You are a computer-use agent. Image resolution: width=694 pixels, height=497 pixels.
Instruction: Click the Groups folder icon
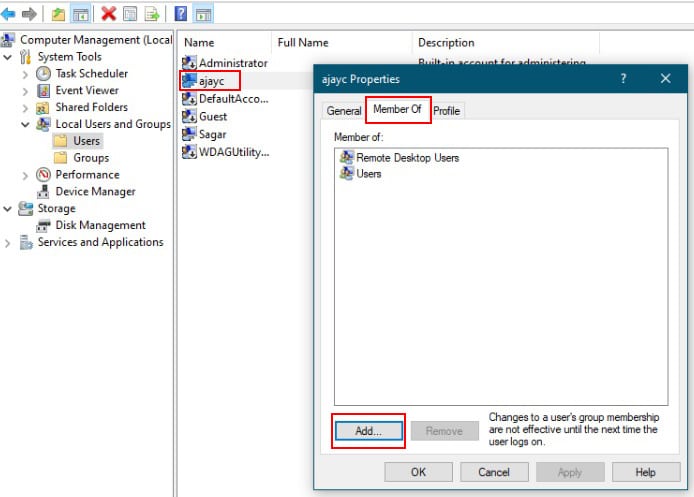pos(60,158)
